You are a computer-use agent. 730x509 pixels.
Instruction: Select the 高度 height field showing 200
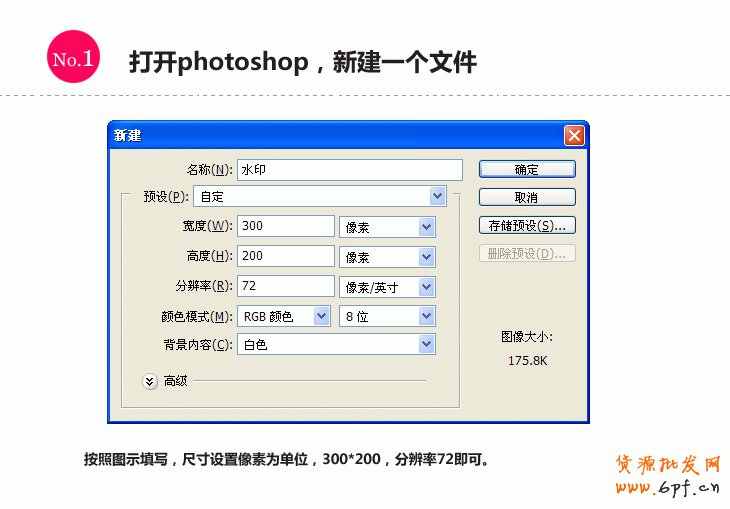pyautogui.click(x=285, y=256)
